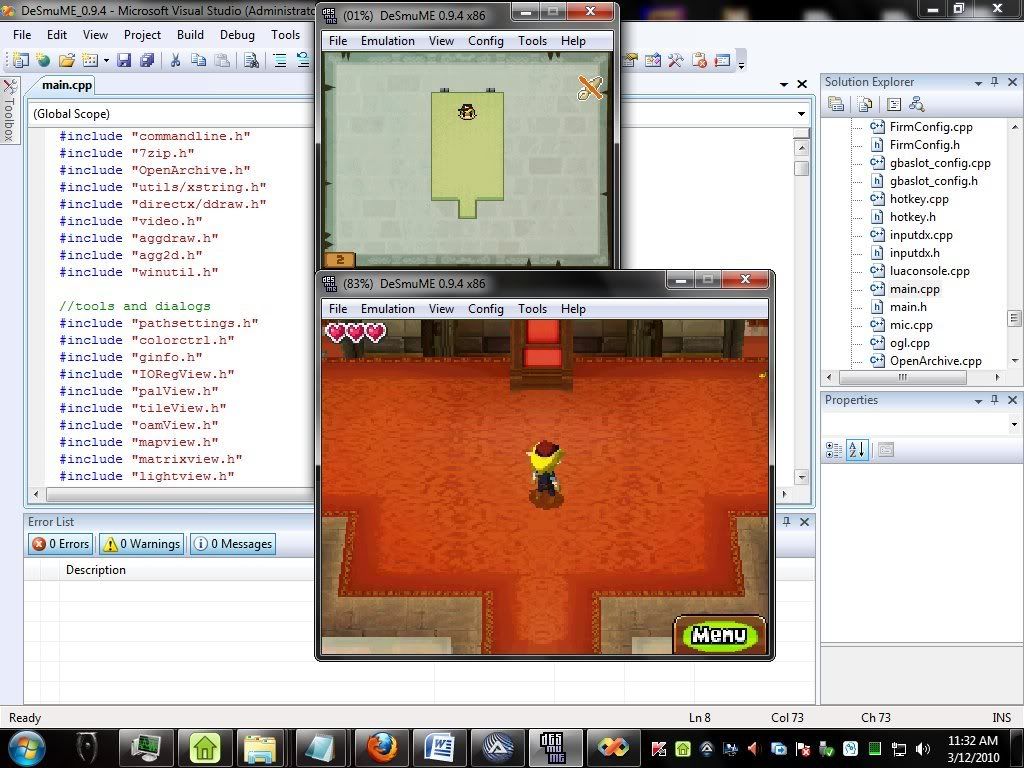
Task: Click the New Project toolbar icon
Action: pyautogui.click(x=21, y=60)
